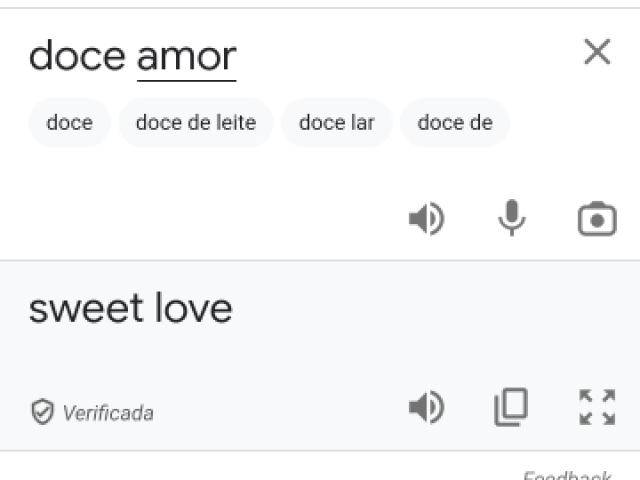640x480 pixels.
Task: Click the word "love" in the translation
Action: (193, 308)
